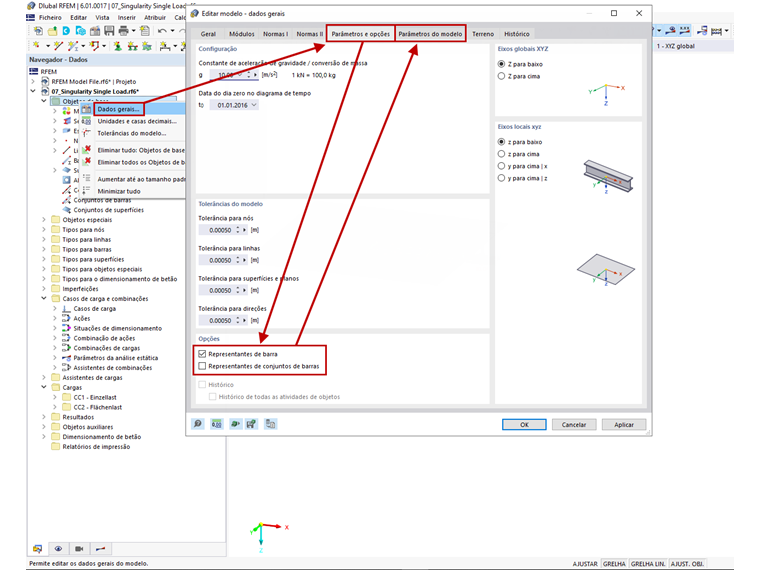
Task: Select the new line support tool icon
Action: click(x=132, y=46)
